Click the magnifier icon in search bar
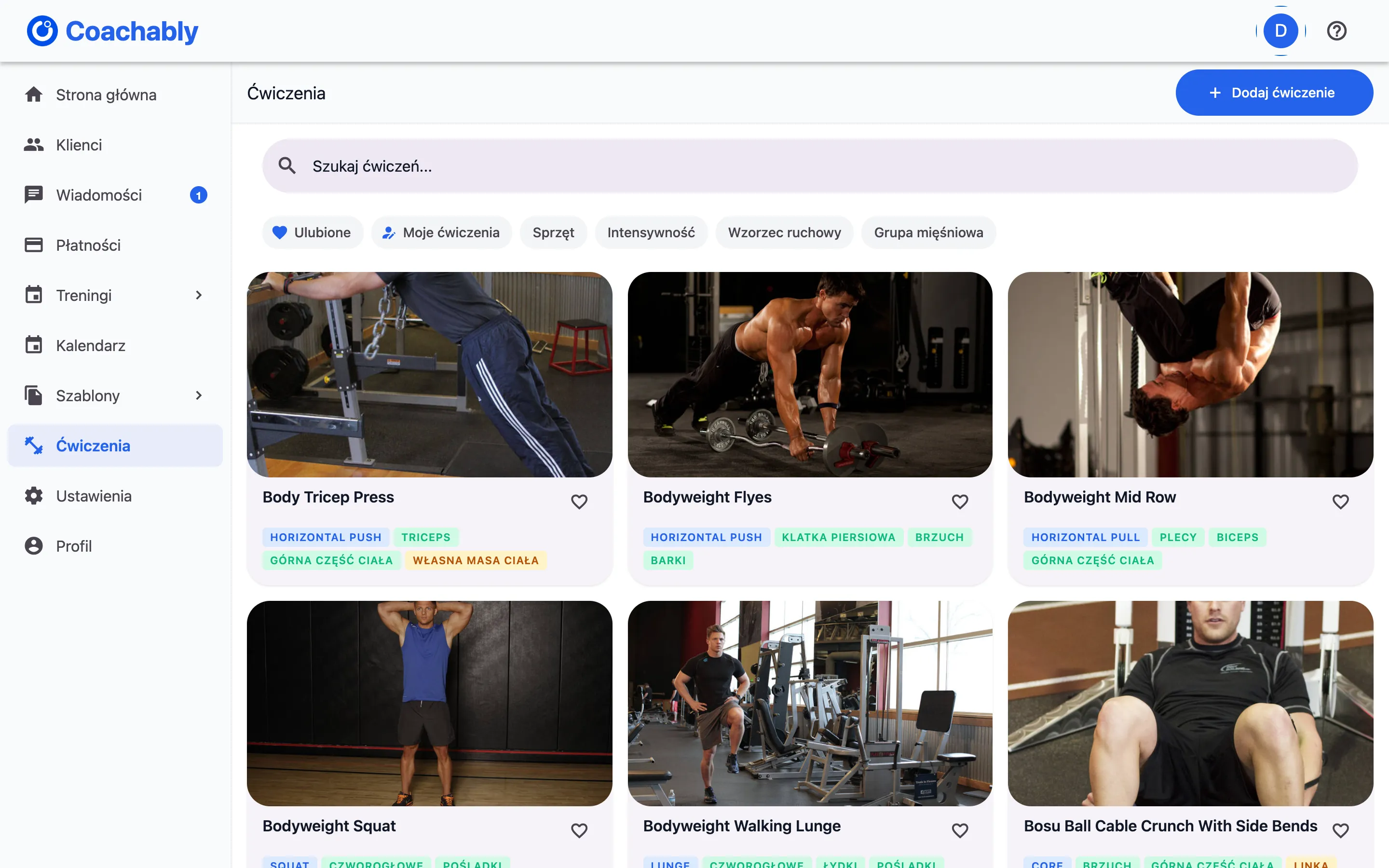This screenshot has width=1389, height=868. coord(287,166)
